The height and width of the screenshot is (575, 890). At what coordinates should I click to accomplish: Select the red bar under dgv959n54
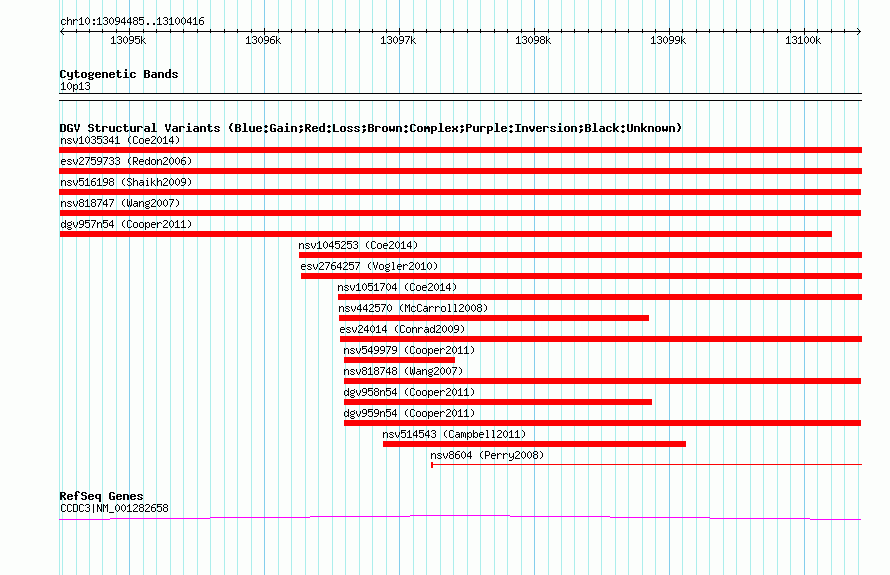(603, 423)
